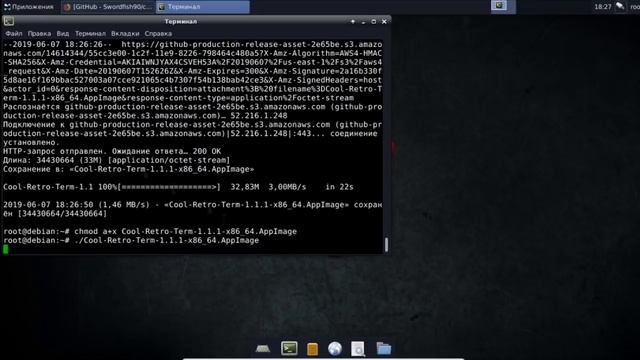640x360 pixels.
Task: Minimize the Терминал window
Action: pyautogui.click(x=363, y=22)
